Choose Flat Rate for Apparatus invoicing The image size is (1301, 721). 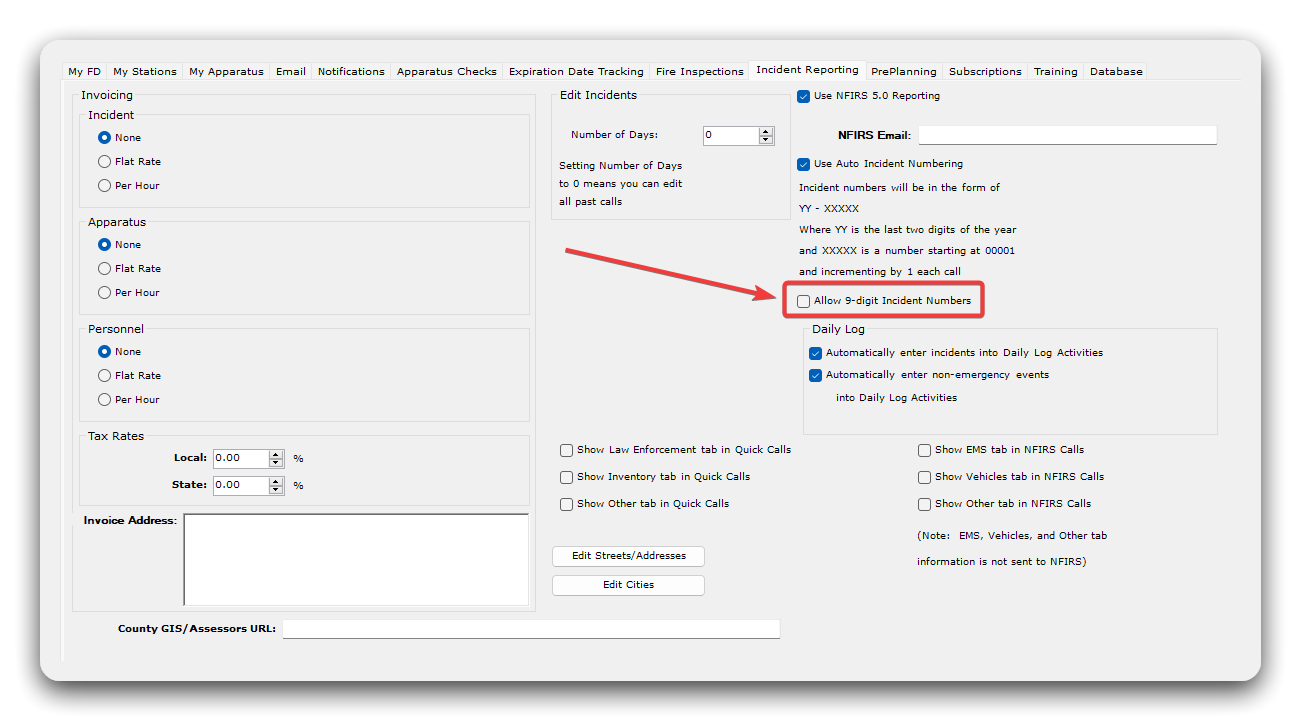pos(104,269)
